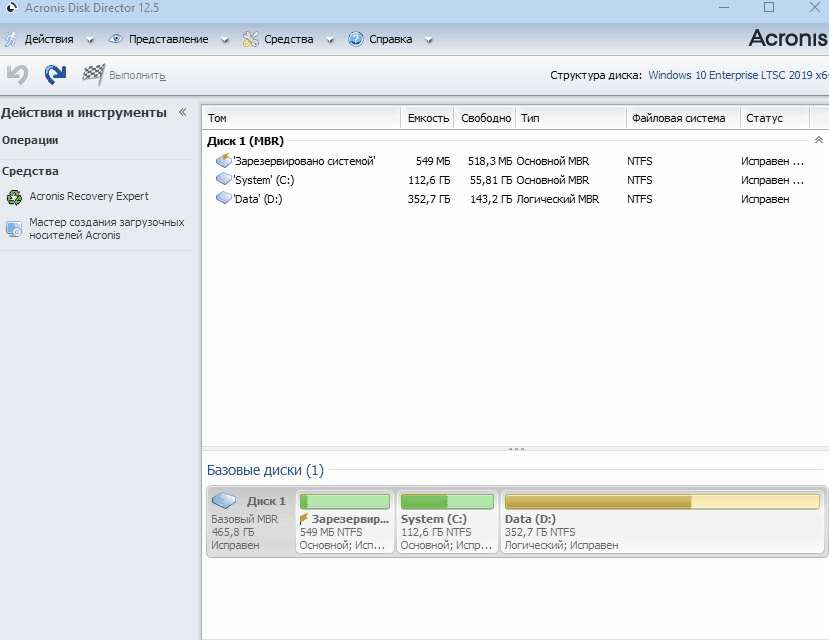
Task: Click the Acronis Recovery Expert icon
Action: 14,197
